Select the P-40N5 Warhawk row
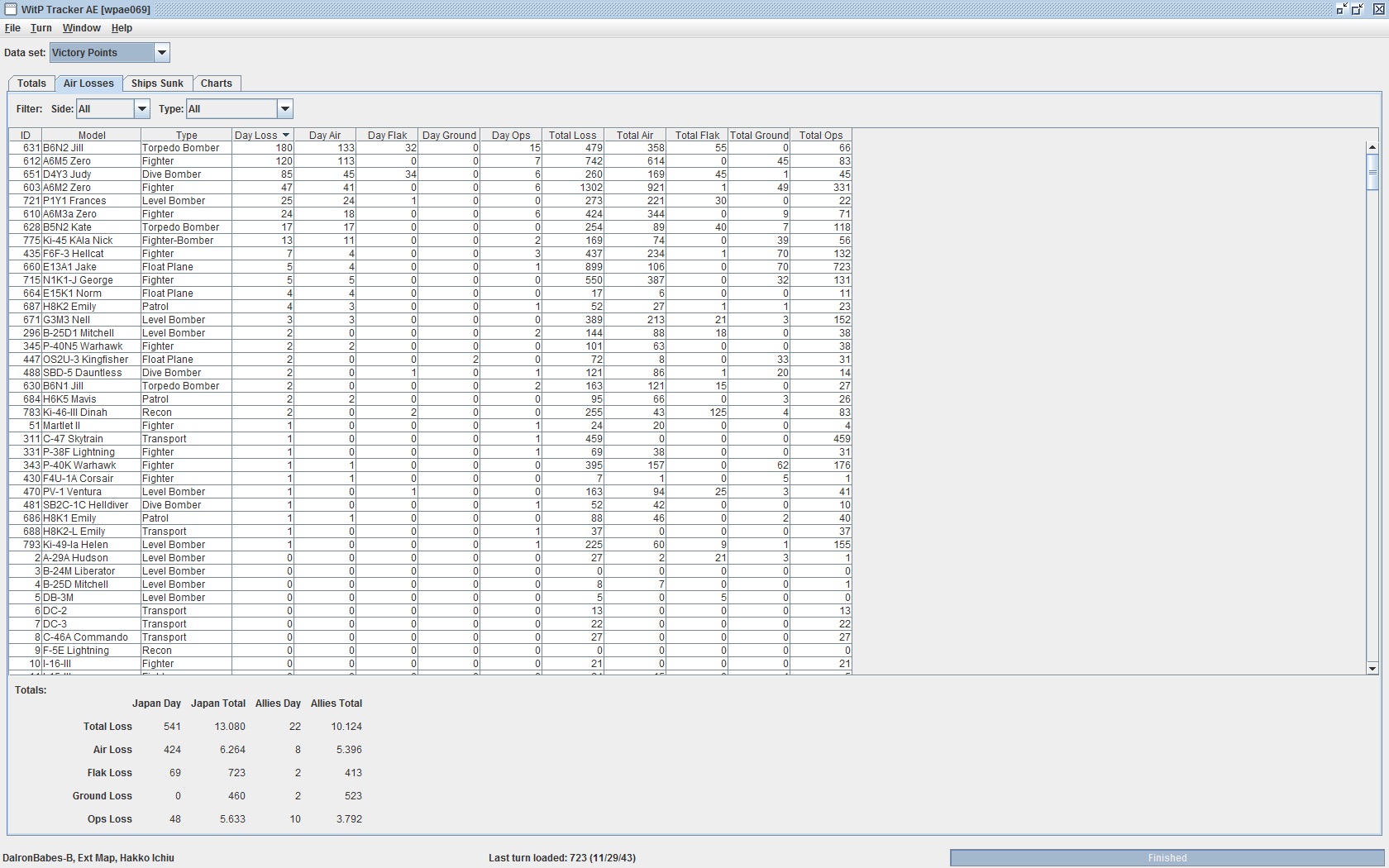 pyautogui.click(x=430, y=346)
